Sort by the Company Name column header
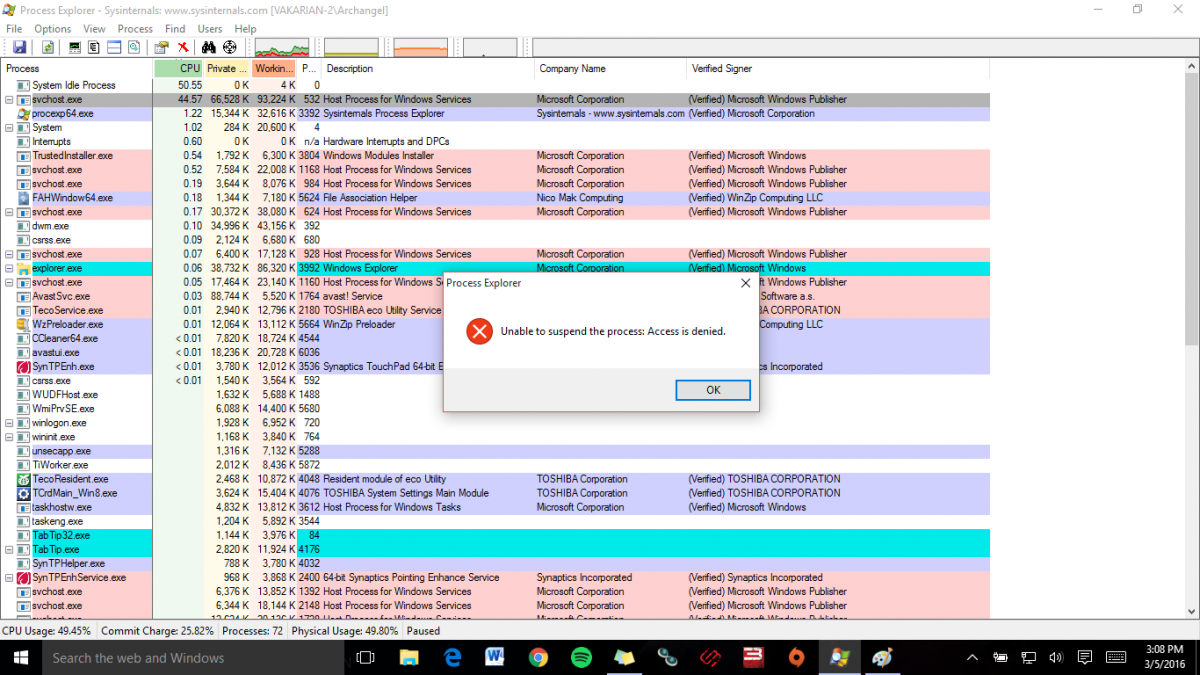Screen dimensions: 1200x675 point(611,68)
